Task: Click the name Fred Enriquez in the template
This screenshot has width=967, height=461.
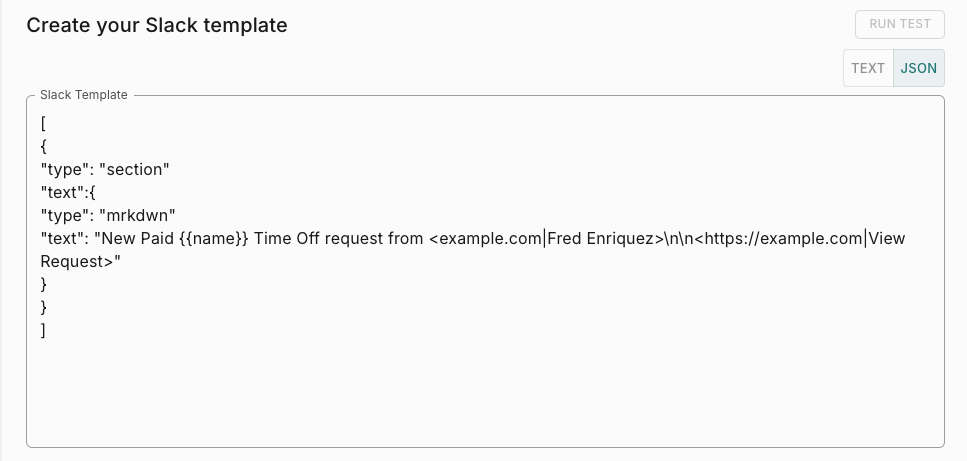Action: 602,239
